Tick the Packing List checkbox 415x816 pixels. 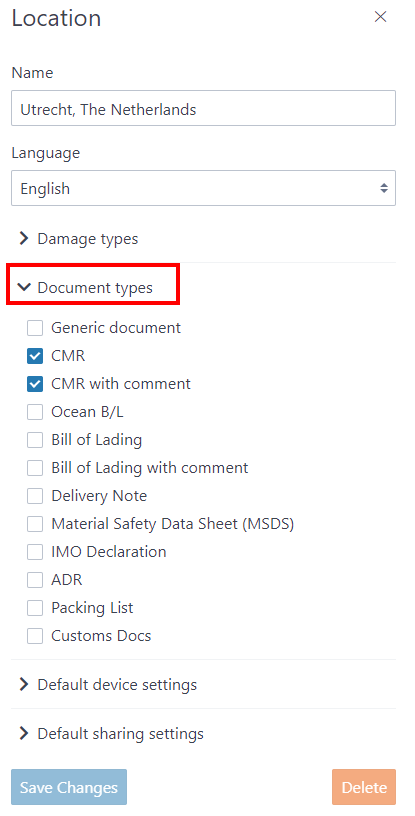pyautogui.click(x=35, y=608)
